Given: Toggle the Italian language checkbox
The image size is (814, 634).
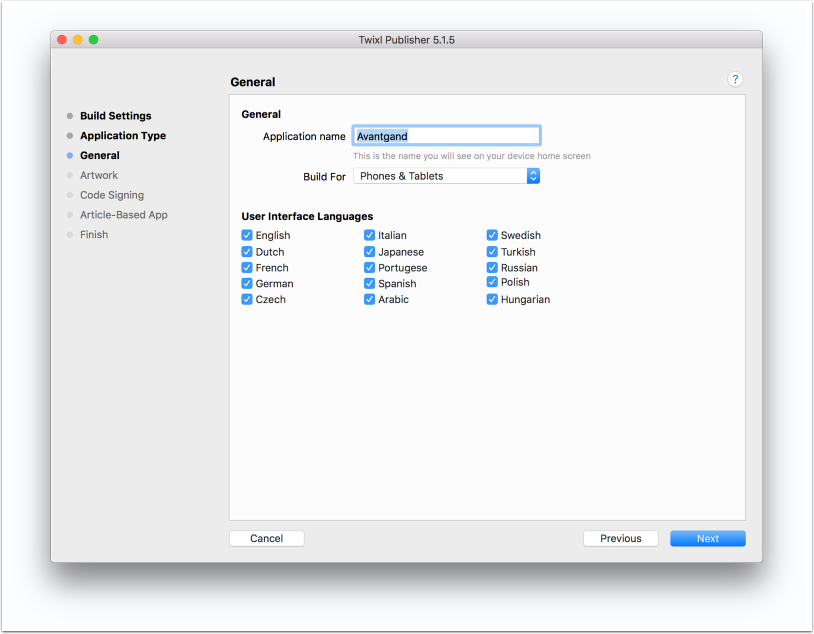Looking at the screenshot, I should coord(370,235).
